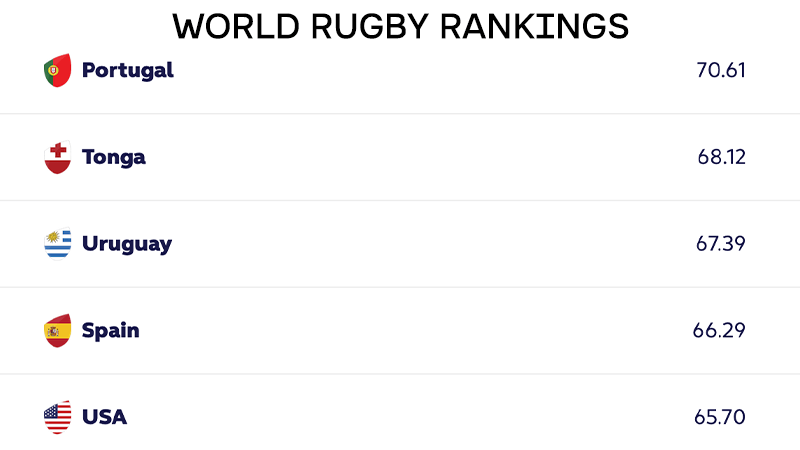Click the word RANKINGS in the title
Screen dimensions: 800x450
[534, 27]
